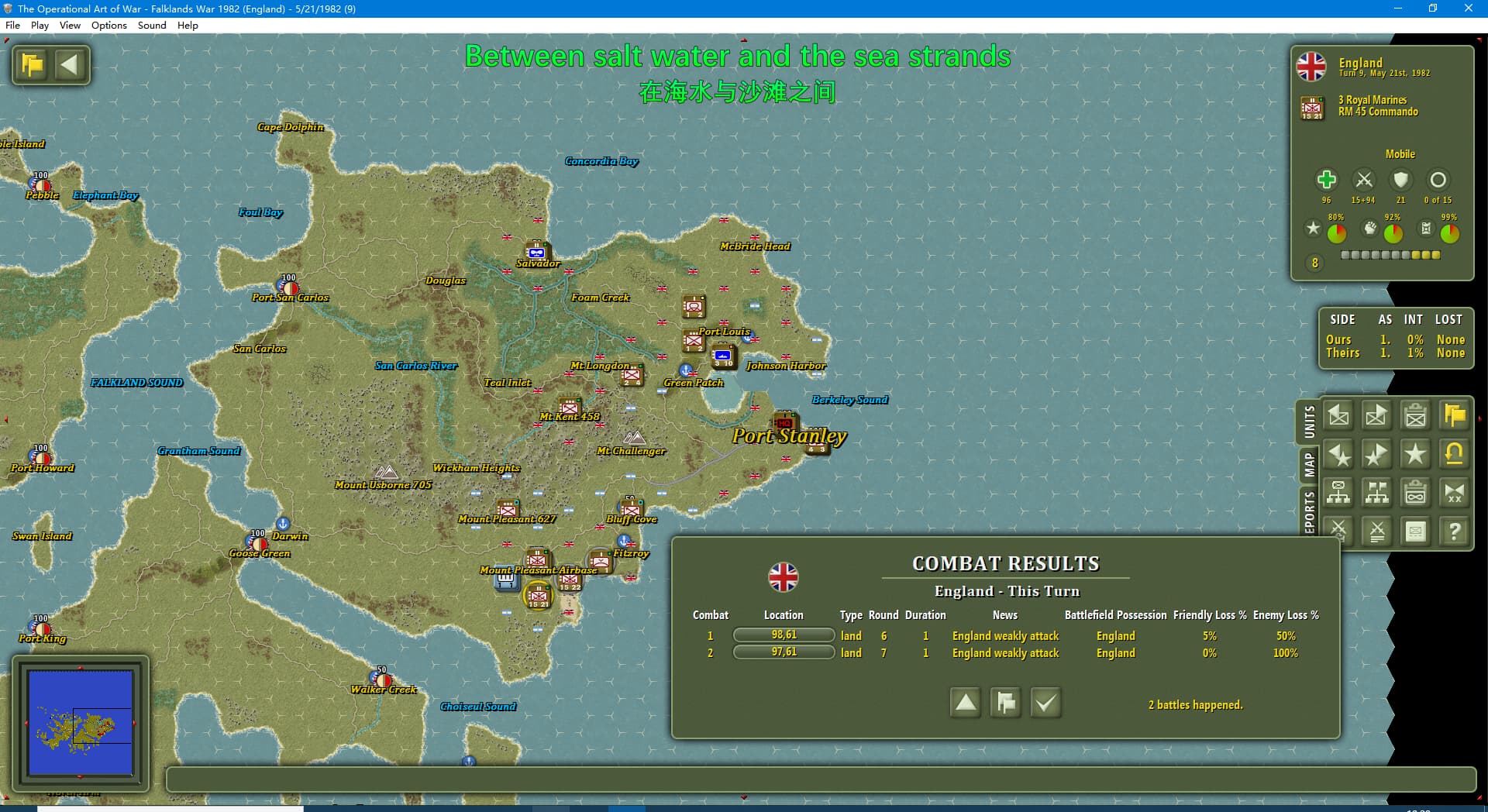Image resolution: width=1488 pixels, height=812 pixels.
Task: Open the question mark help icon
Action: [x=1455, y=532]
